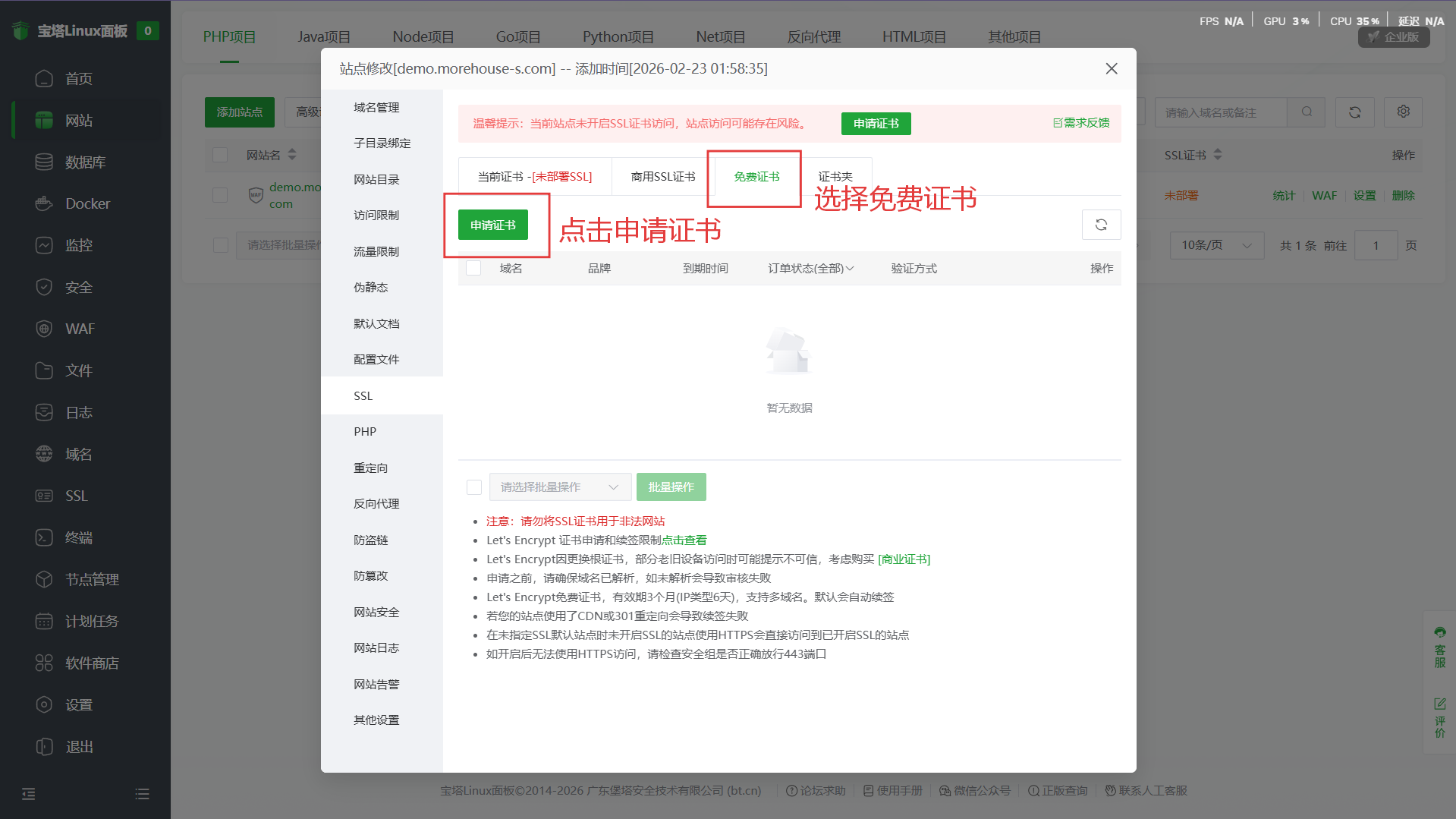This screenshot has height=819, width=1456.
Task: Open the 10条/页 page size dropdown
Action: click(x=1215, y=245)
